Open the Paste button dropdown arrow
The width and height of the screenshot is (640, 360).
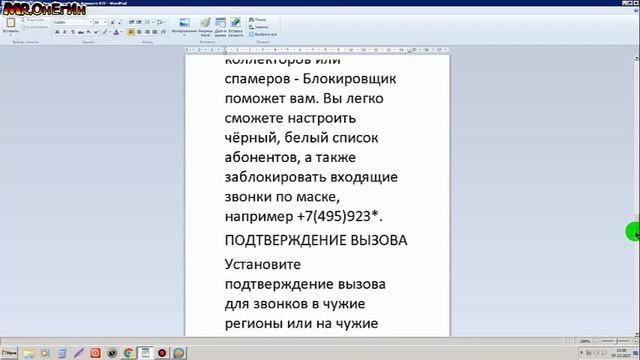[11, 35]
